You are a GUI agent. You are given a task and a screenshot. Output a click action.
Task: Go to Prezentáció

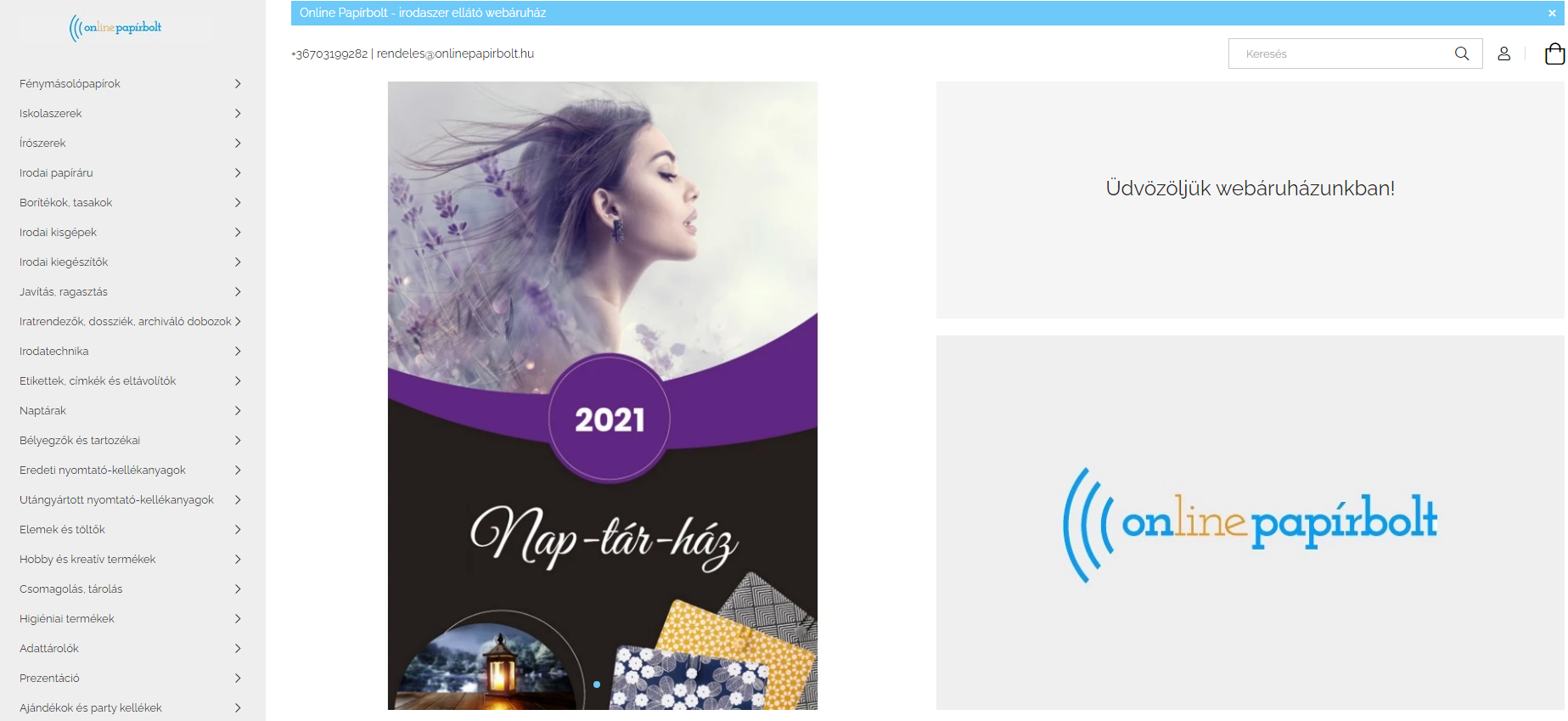tap(49, 678)
